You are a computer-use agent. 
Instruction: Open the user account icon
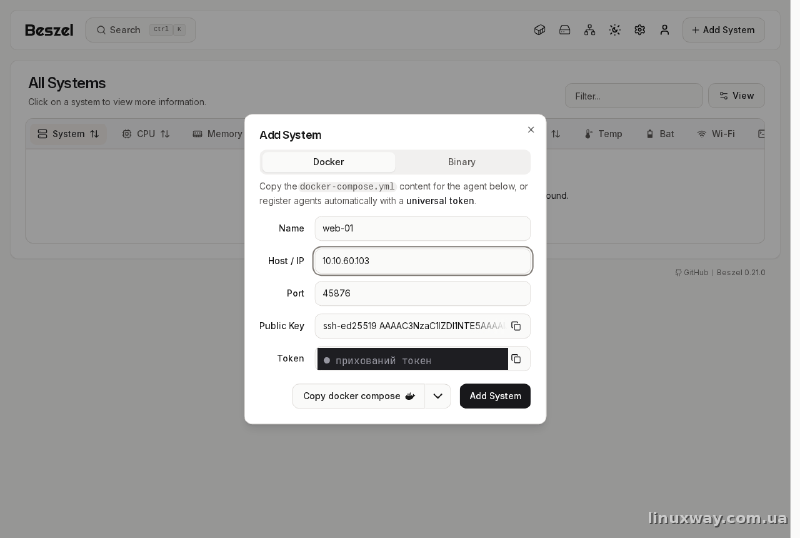tap(664, 30)
